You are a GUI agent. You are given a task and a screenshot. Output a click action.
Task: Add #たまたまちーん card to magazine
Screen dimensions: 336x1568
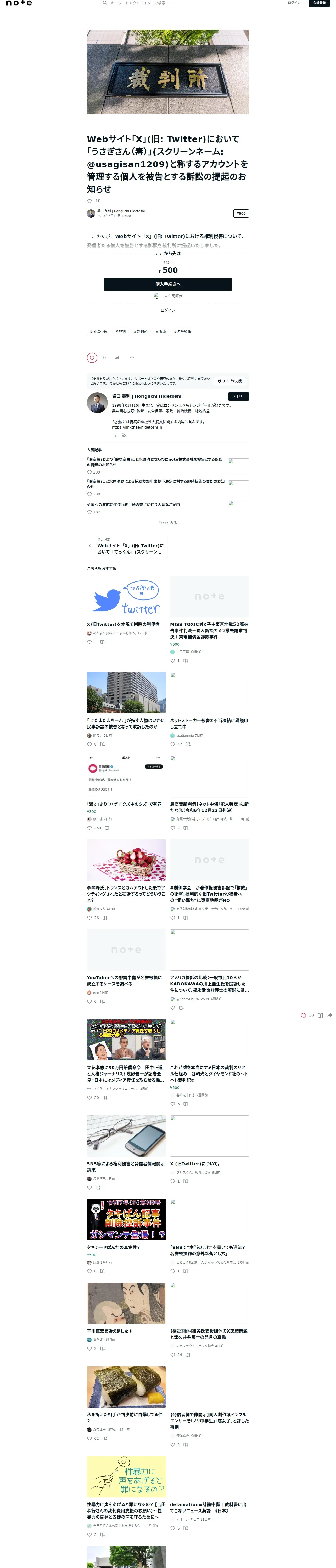(x=102, y=745)
